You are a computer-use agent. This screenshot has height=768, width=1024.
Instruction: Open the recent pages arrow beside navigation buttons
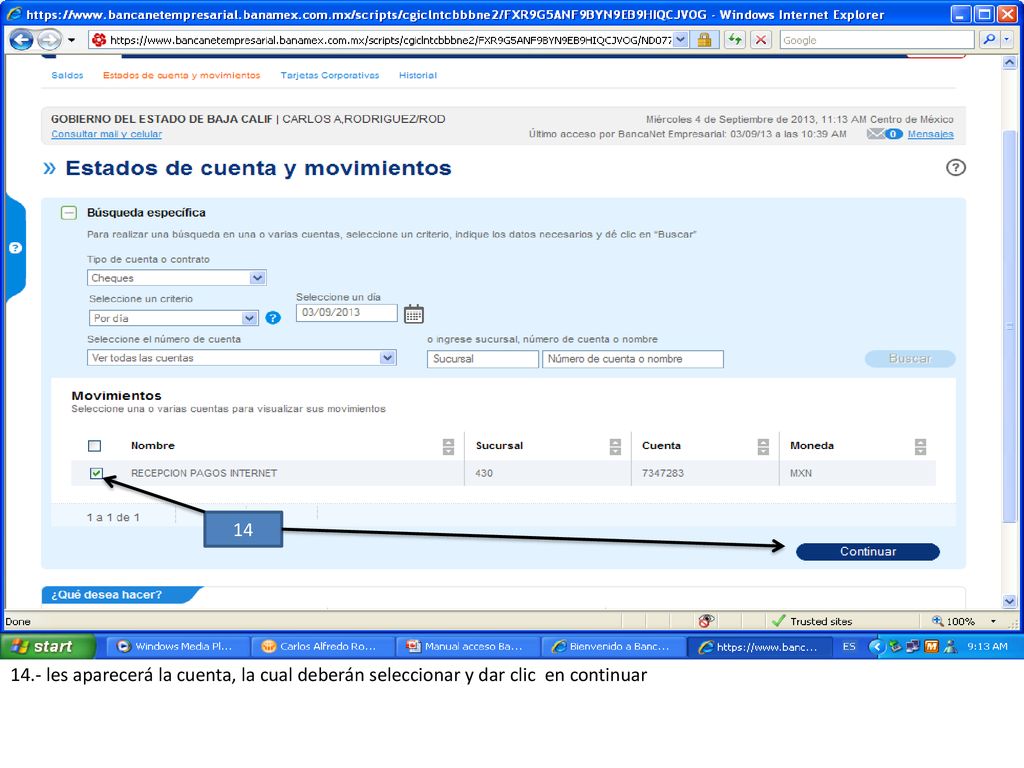(x=71, y=40)
